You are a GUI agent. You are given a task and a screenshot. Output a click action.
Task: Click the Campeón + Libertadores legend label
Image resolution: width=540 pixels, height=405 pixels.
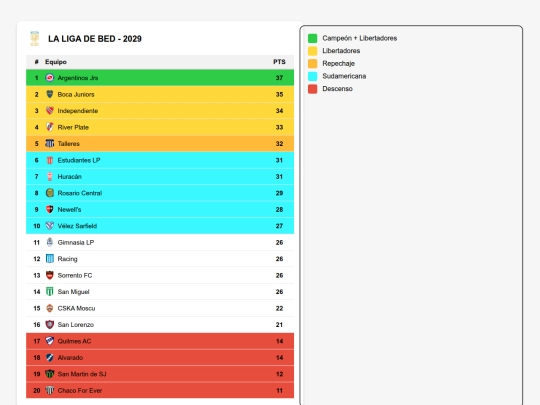pos(360,38)
